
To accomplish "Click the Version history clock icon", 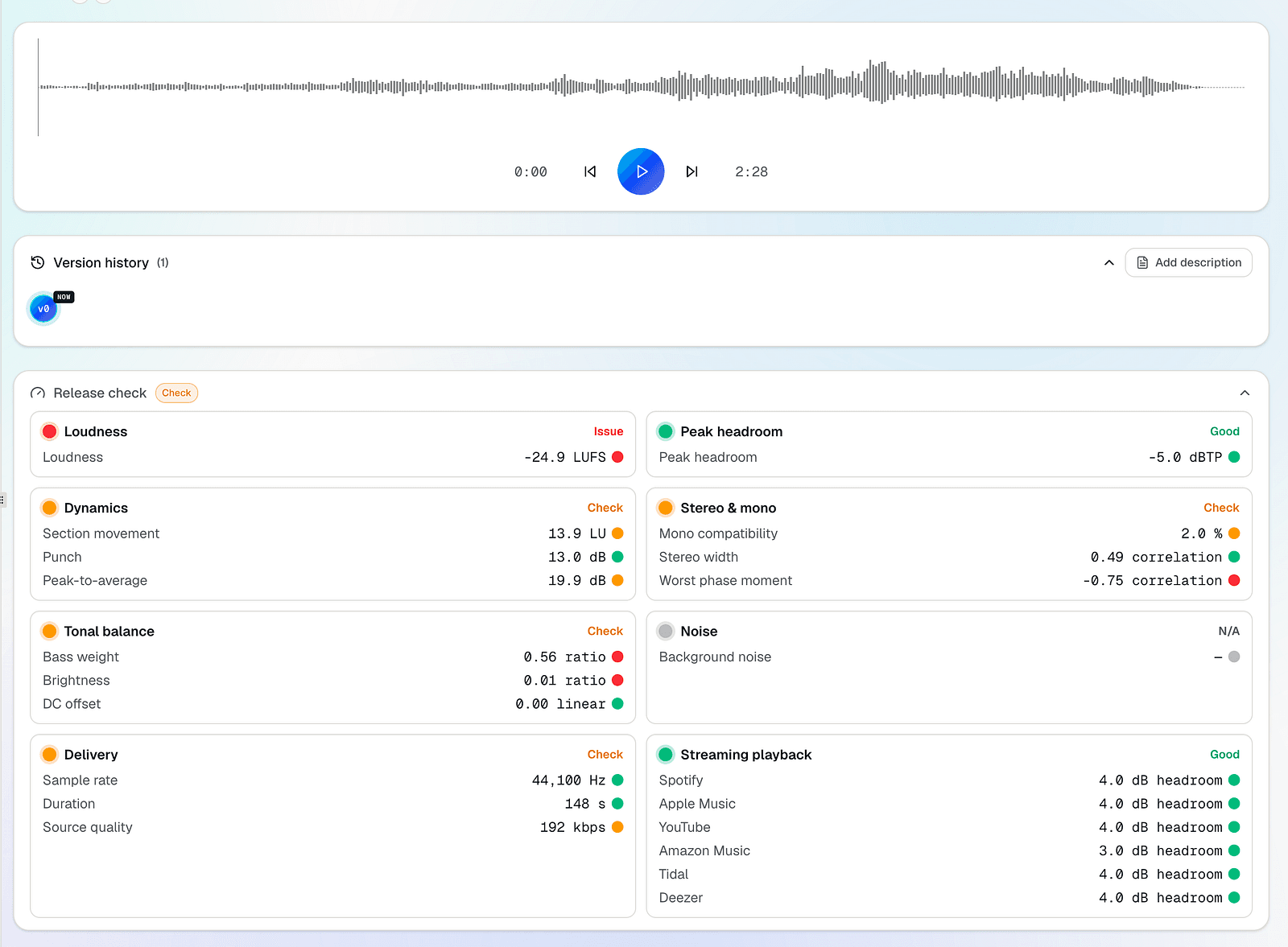I will pos(37,262).
